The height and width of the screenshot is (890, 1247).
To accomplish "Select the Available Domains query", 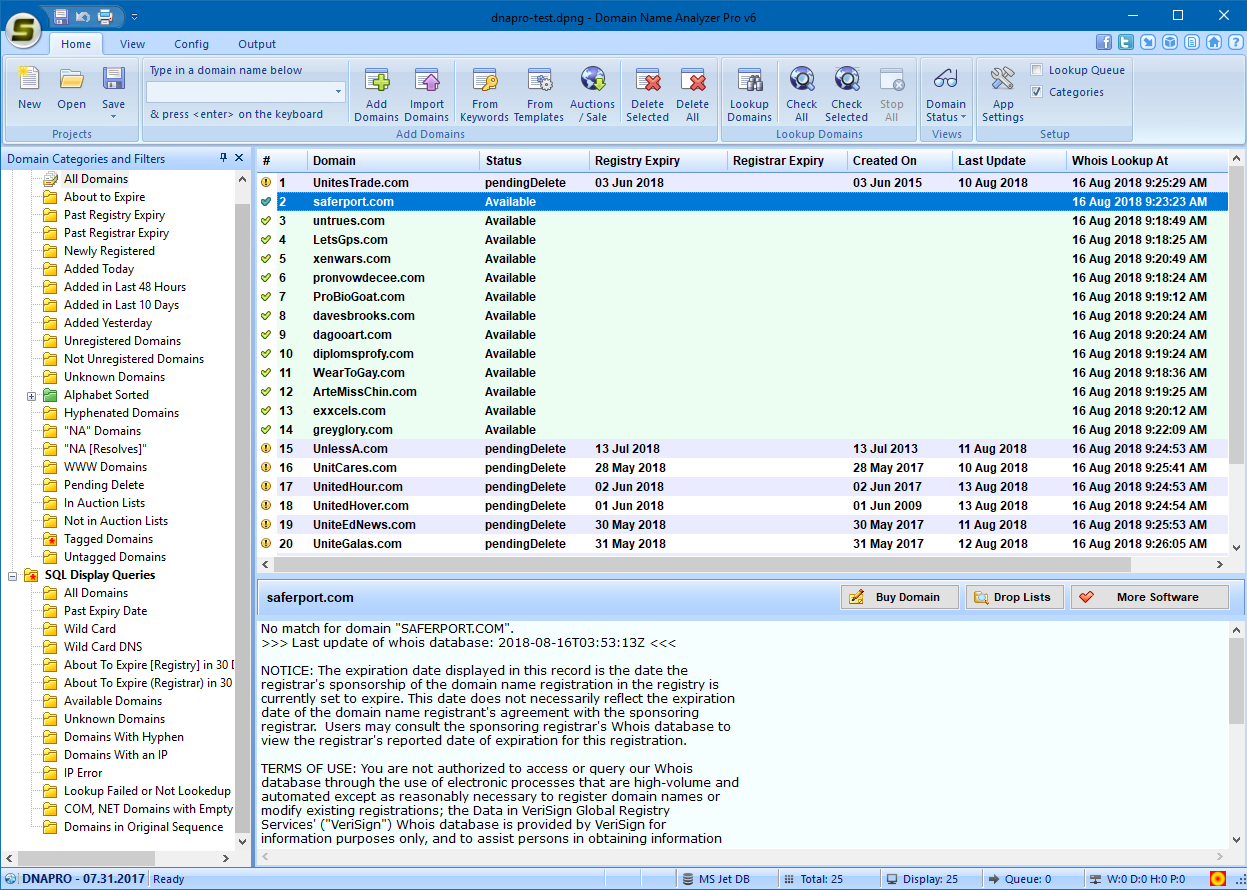I will [x=113, y=701].
